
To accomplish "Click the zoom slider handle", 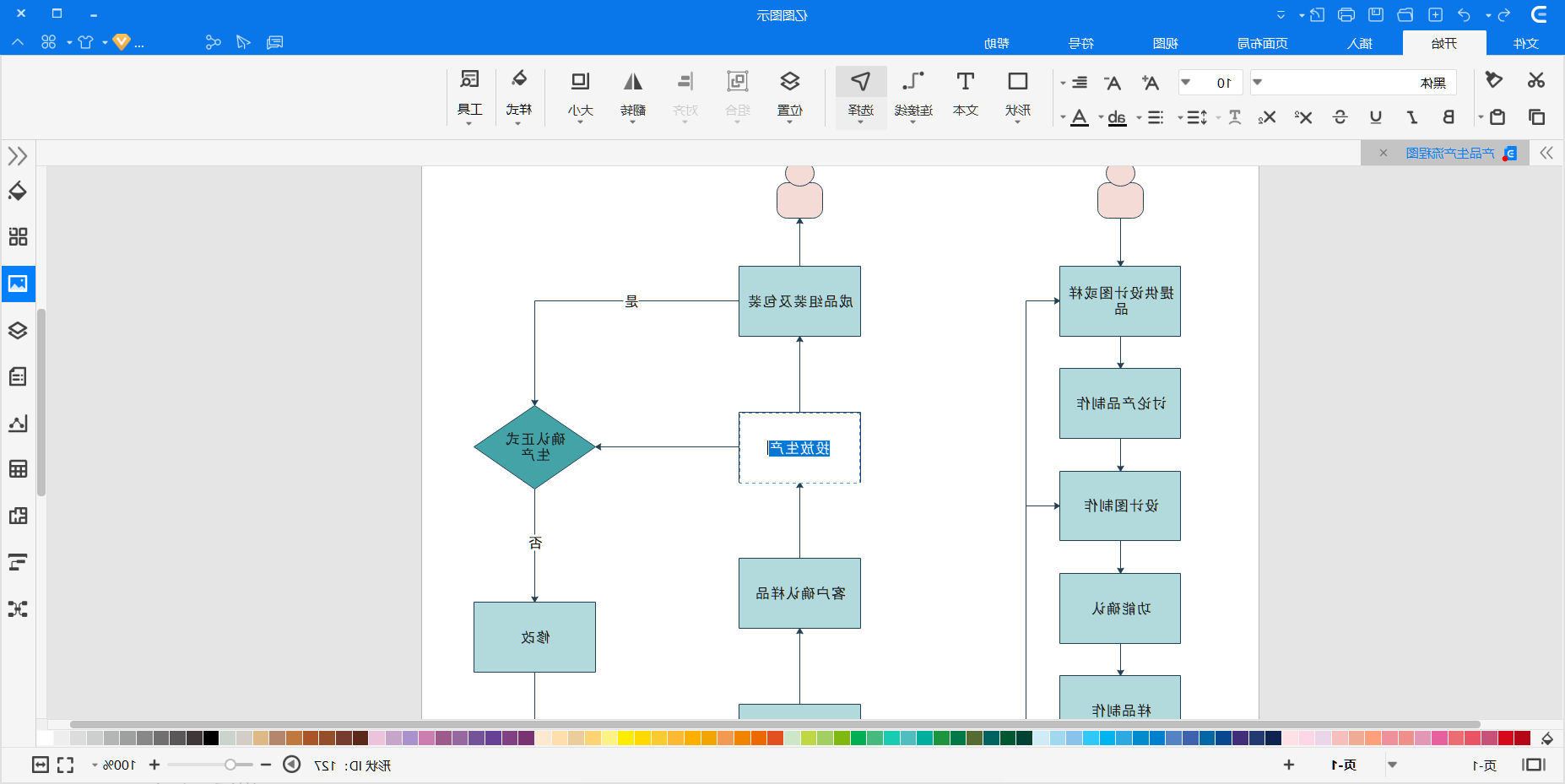I will [230, 765].
